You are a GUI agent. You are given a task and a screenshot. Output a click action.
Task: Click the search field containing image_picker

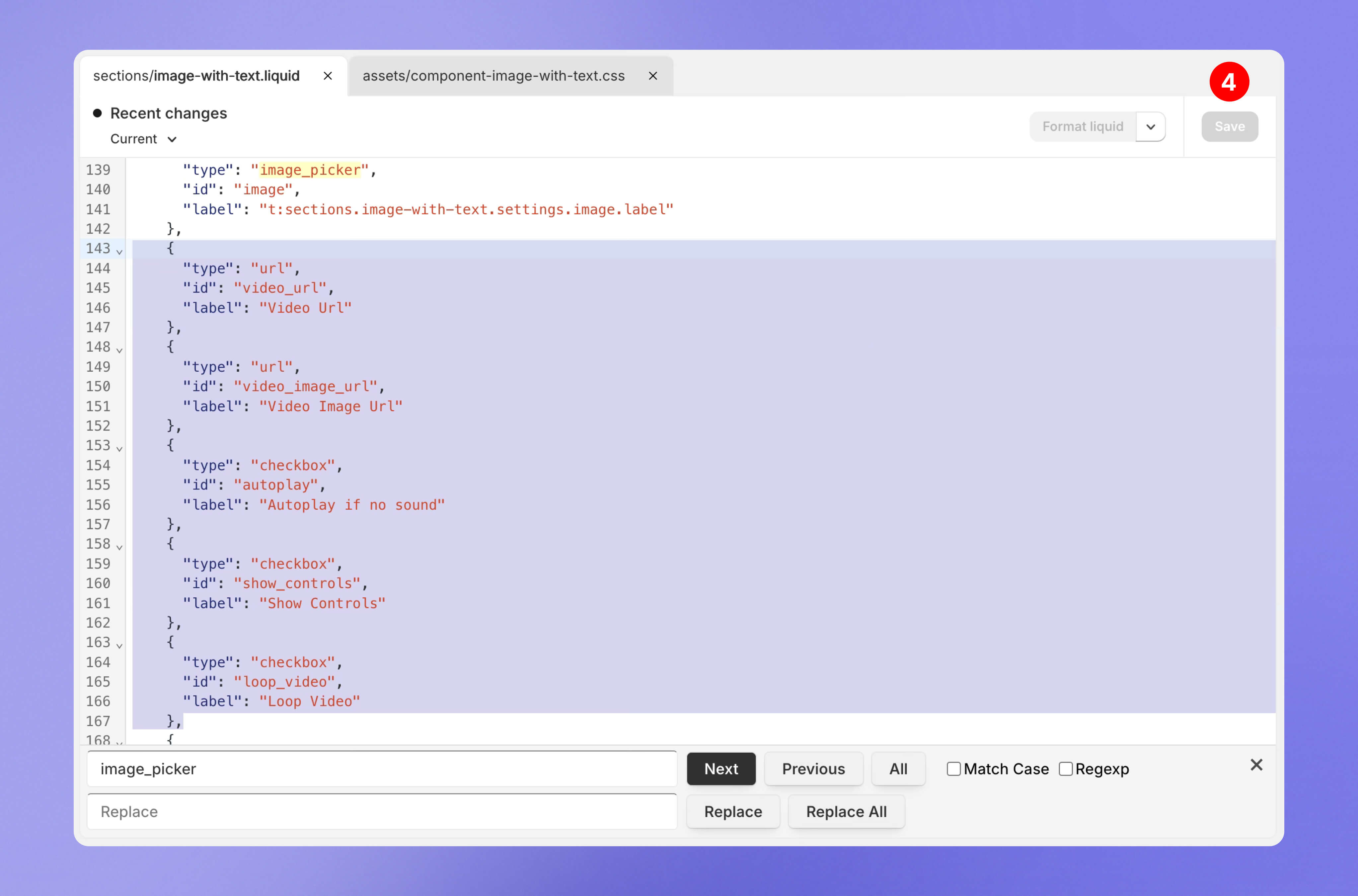coord(382,769)
